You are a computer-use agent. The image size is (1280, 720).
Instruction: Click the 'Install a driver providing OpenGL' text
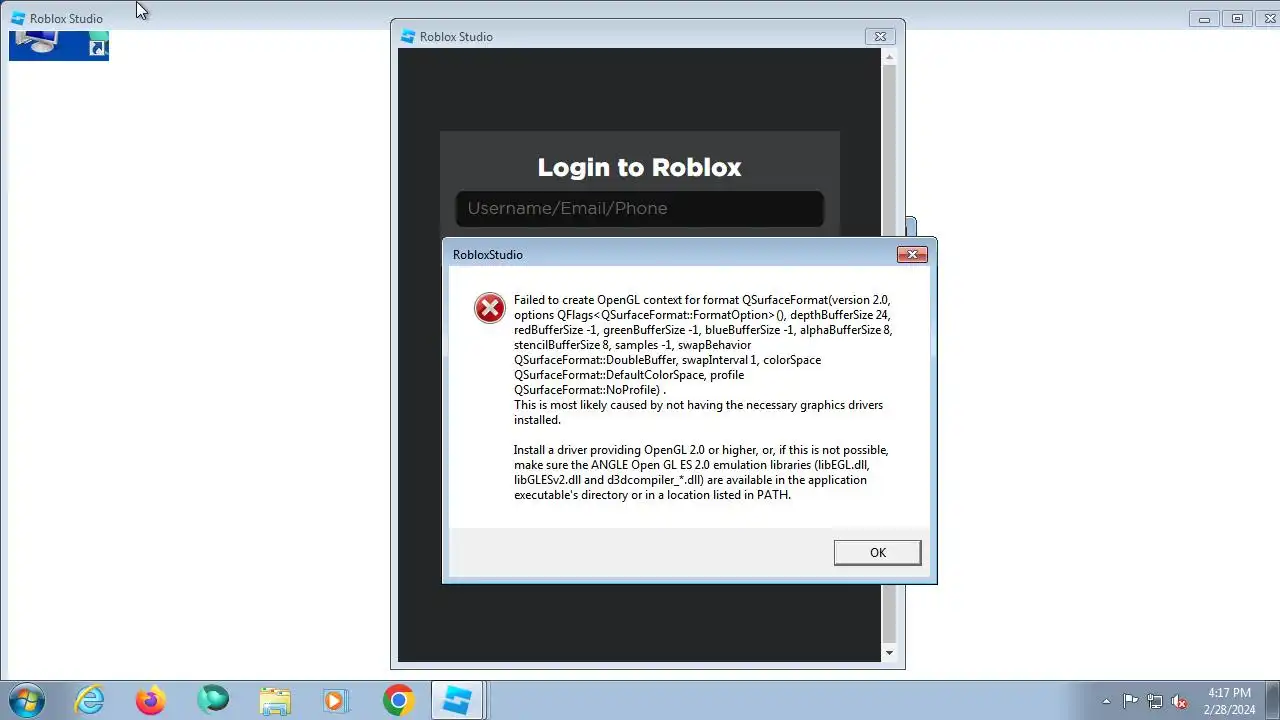point(701,472)
